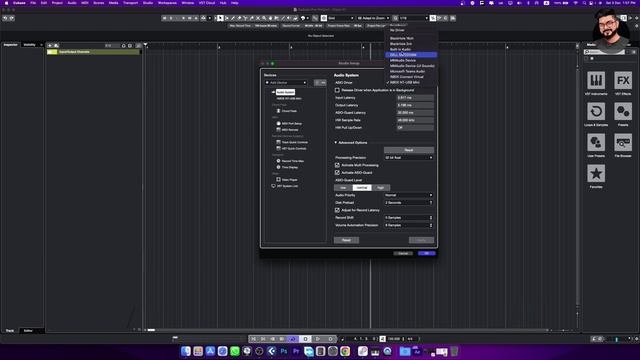Image resolution: width=640 pixels, height=360 pixels.
Task: Set ASIO-Guard Level to Normal
Action: point(362,188)
